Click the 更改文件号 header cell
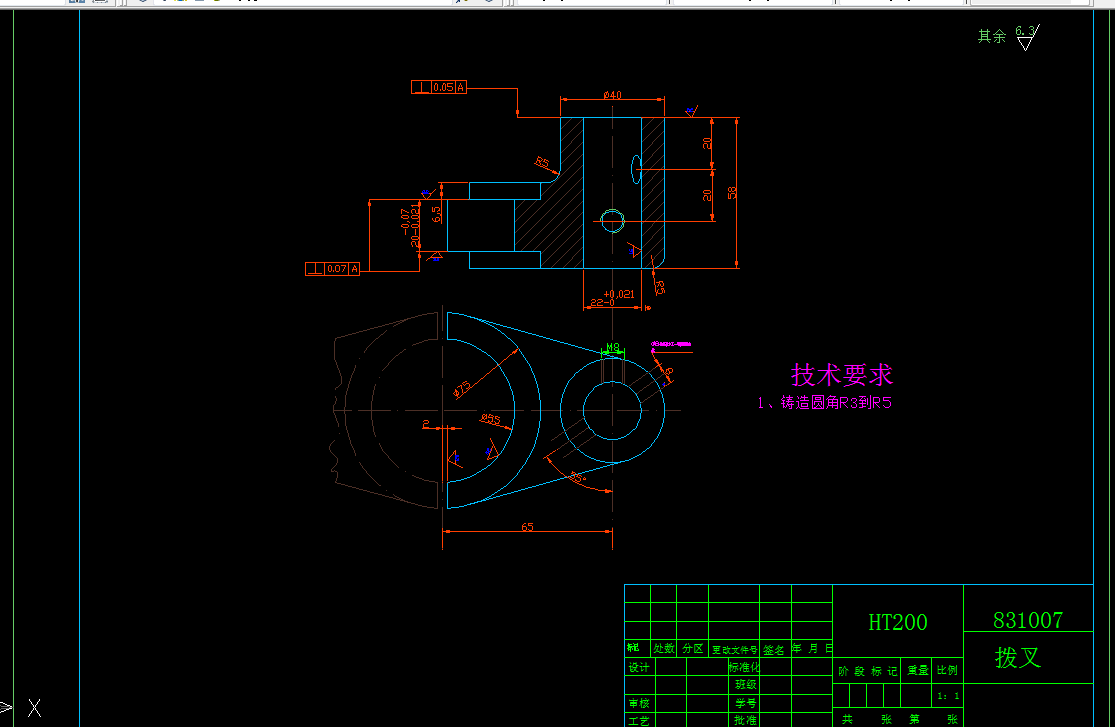This screenshot has width=1115, height=727. [x=735, y=649]
